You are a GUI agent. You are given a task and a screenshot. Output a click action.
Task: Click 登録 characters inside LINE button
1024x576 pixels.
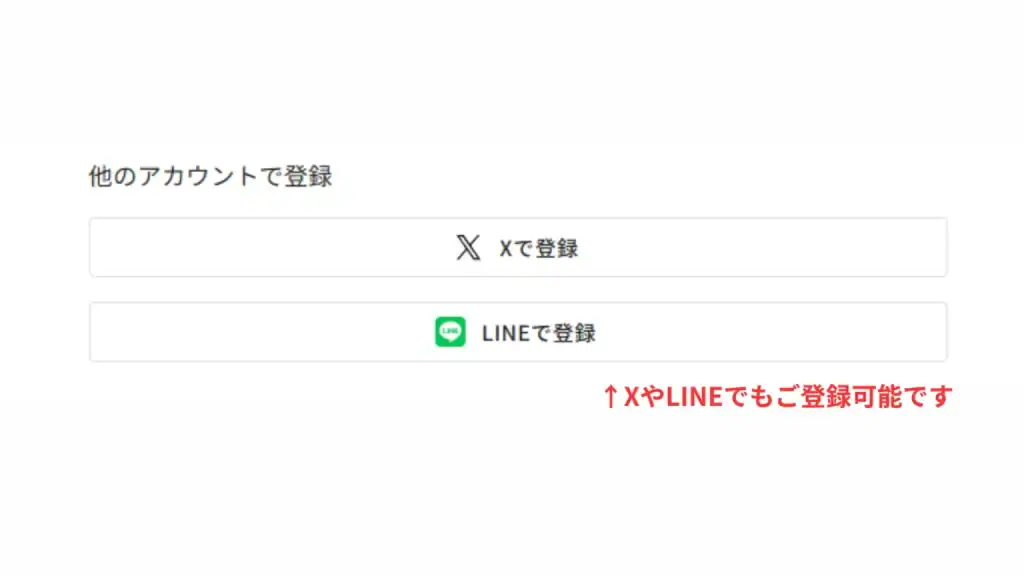(574, 333)
